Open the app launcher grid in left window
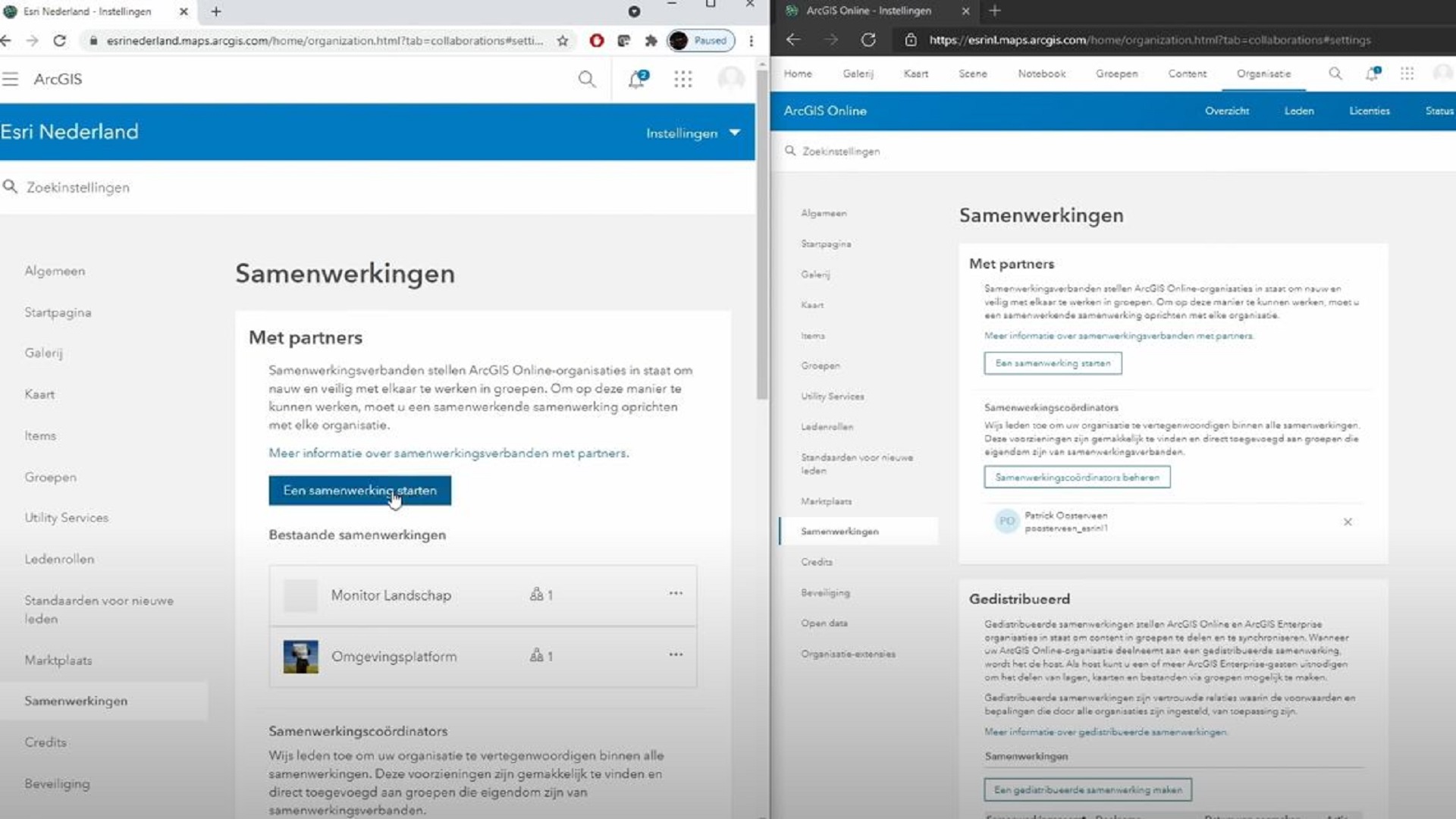 click(x=682, y=79)
